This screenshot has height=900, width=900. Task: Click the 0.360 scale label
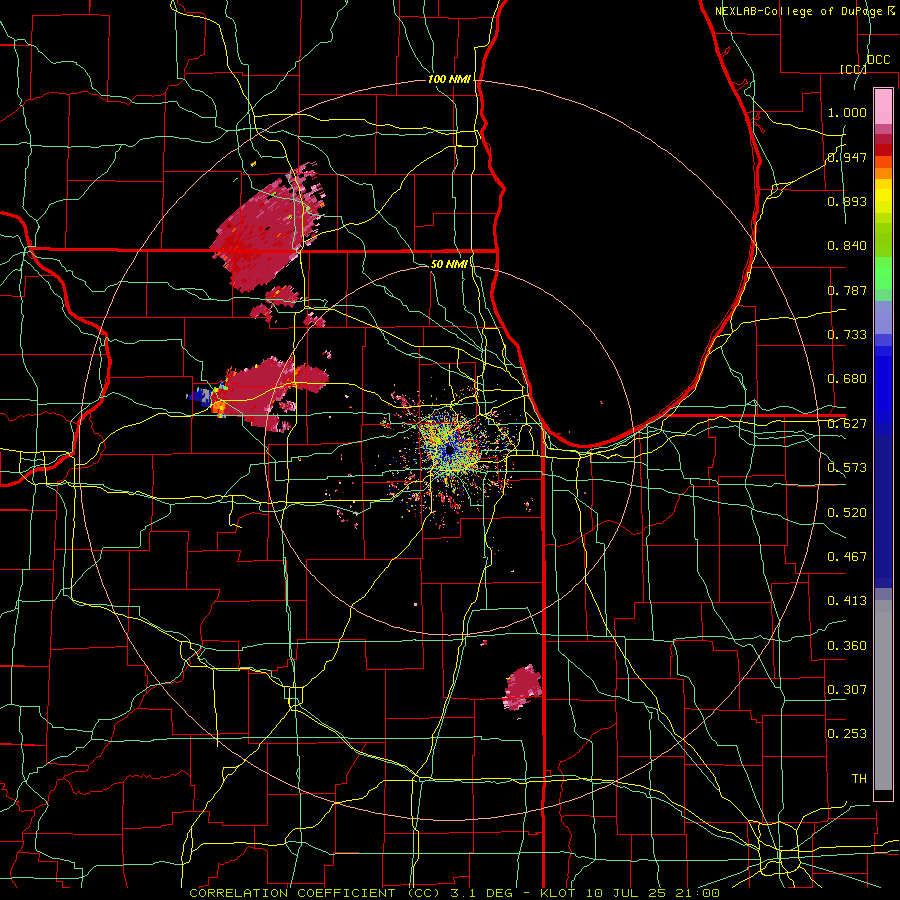coord(847,646)
